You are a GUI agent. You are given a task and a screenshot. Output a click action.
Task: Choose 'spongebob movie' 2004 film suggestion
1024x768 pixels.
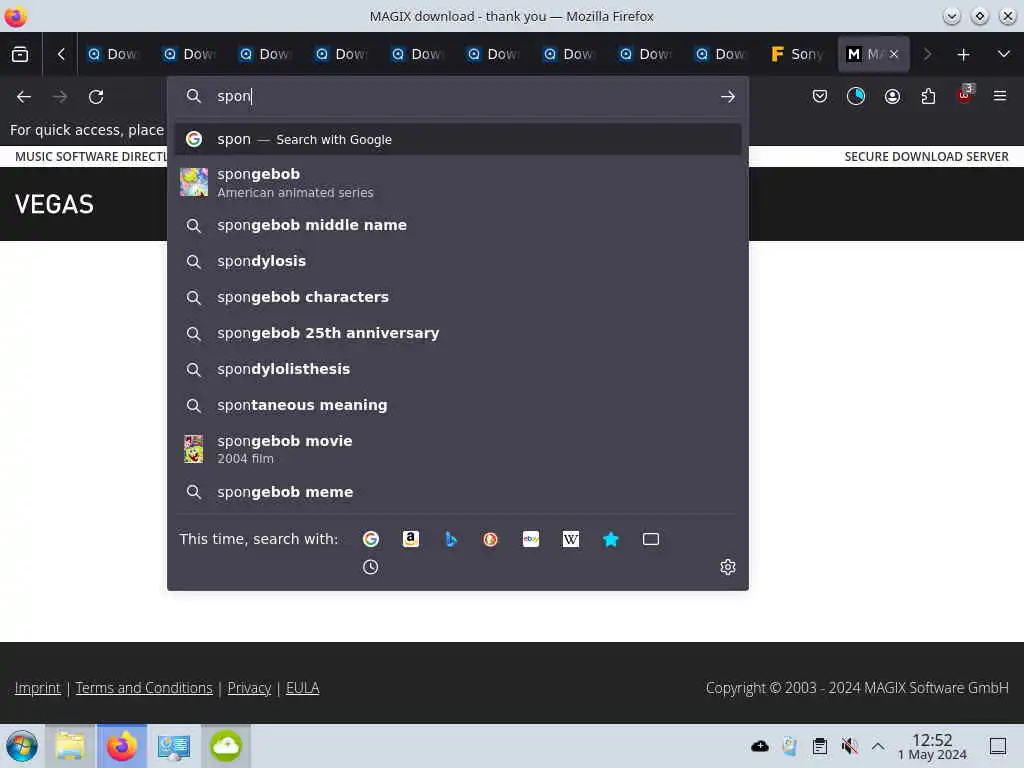458,449
